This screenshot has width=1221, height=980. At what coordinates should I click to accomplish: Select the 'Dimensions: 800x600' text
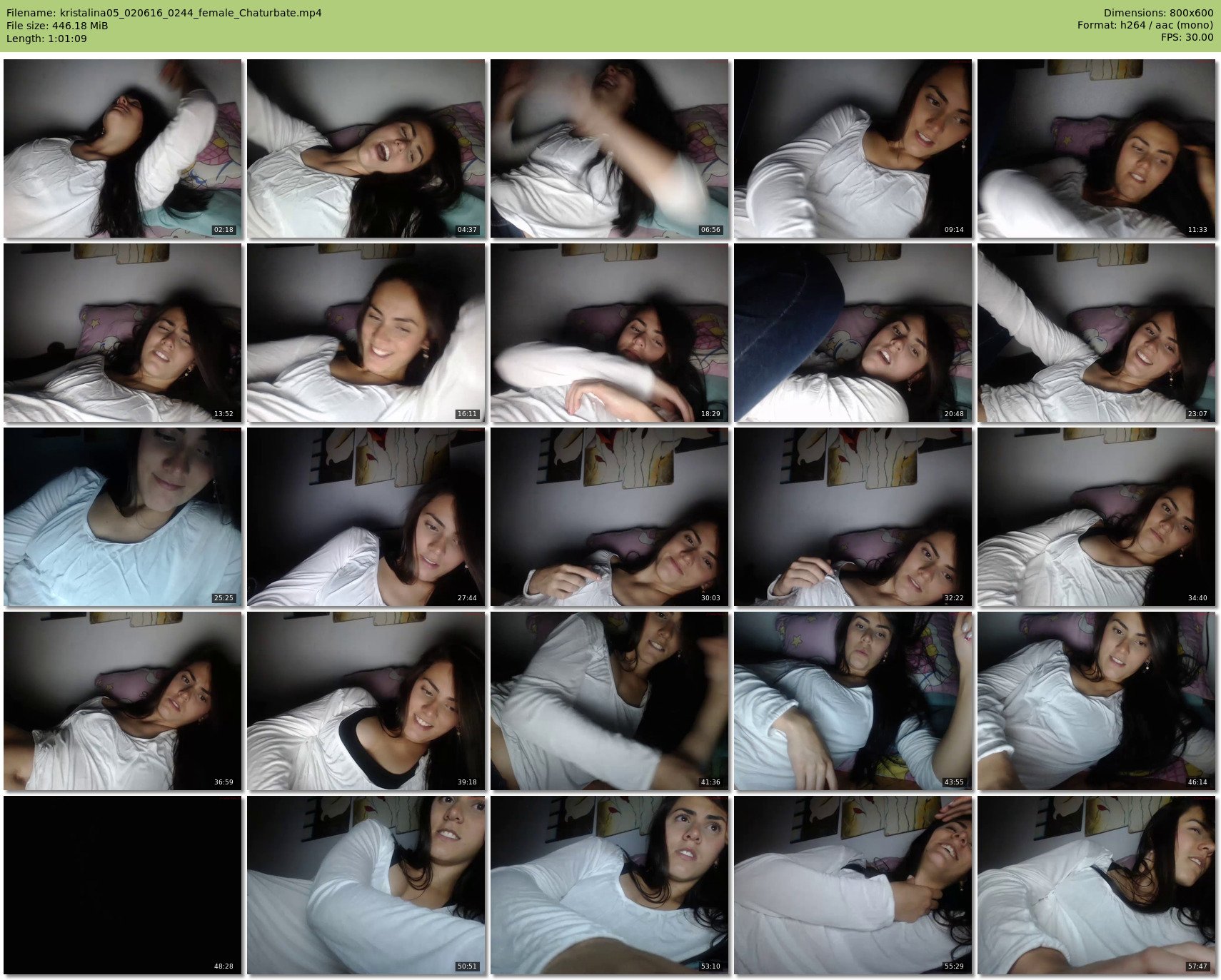[1158, 13]
